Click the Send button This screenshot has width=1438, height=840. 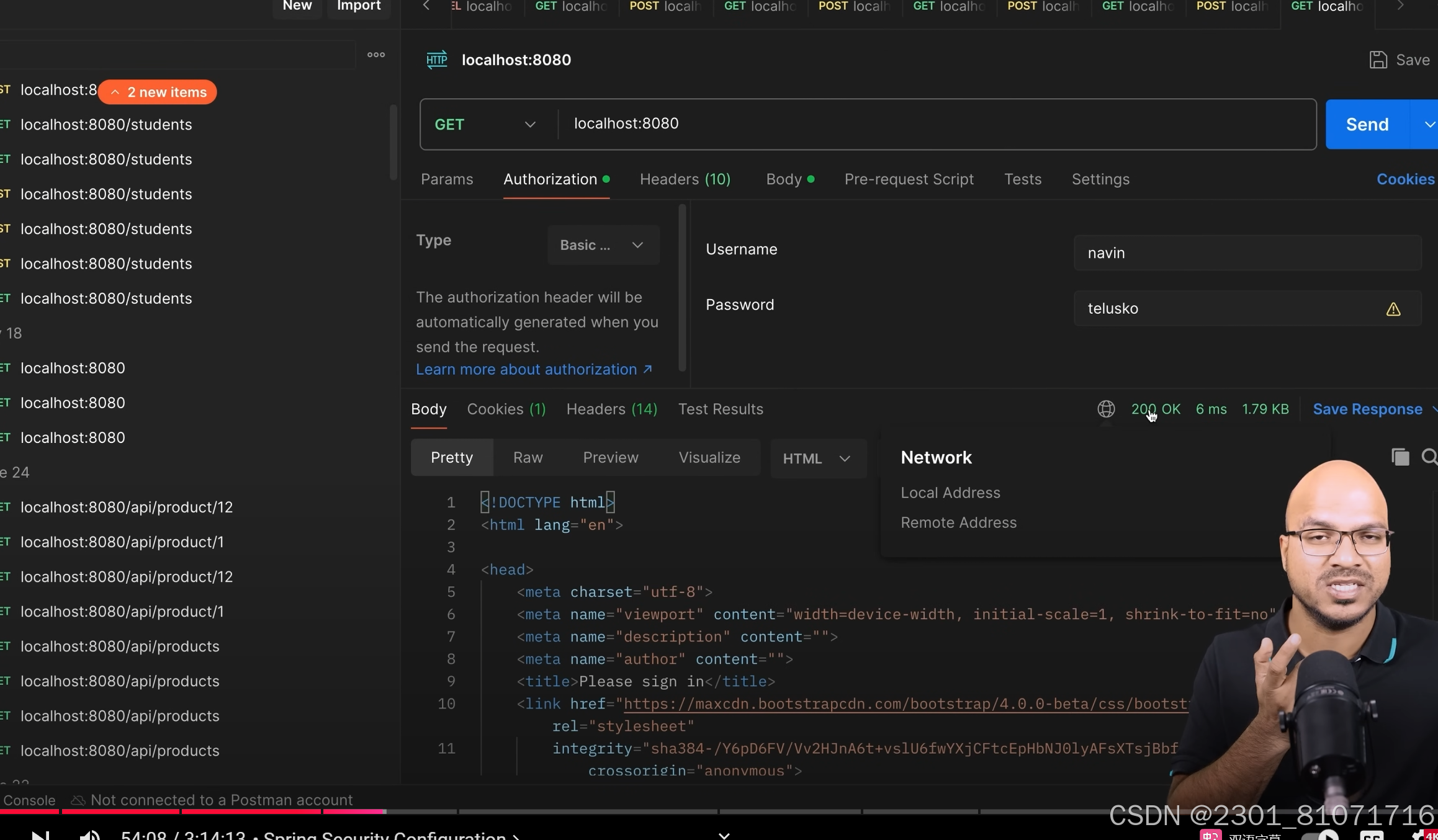[1367, 123]
